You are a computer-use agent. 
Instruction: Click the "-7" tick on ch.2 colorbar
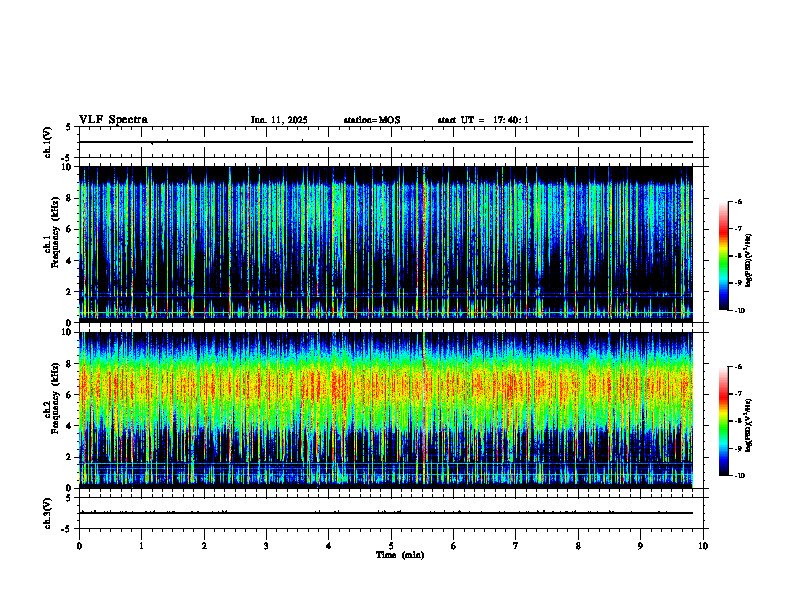pyautogui.click(x=738, y=394)
